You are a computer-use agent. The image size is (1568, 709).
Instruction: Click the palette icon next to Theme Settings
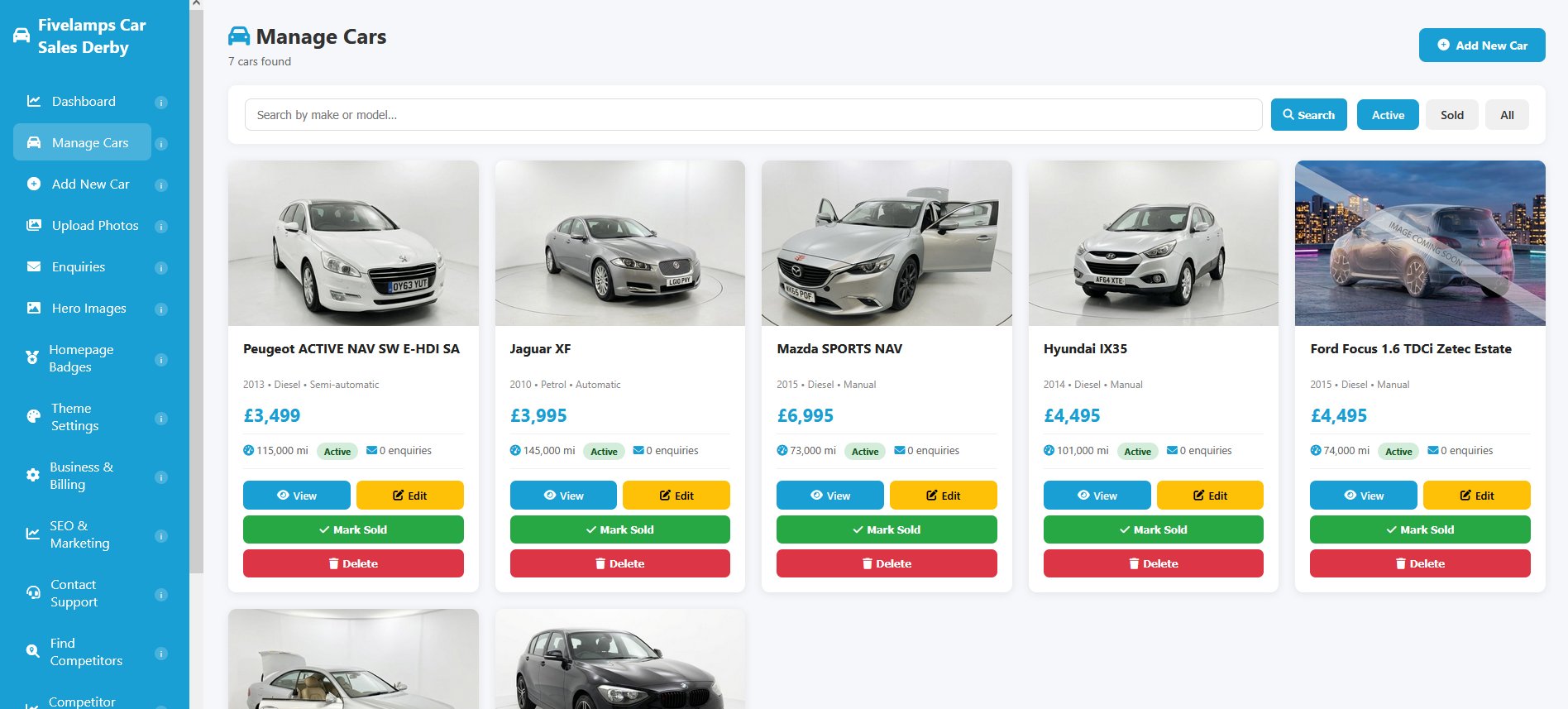pyautogui.click(x=33, y=417)
